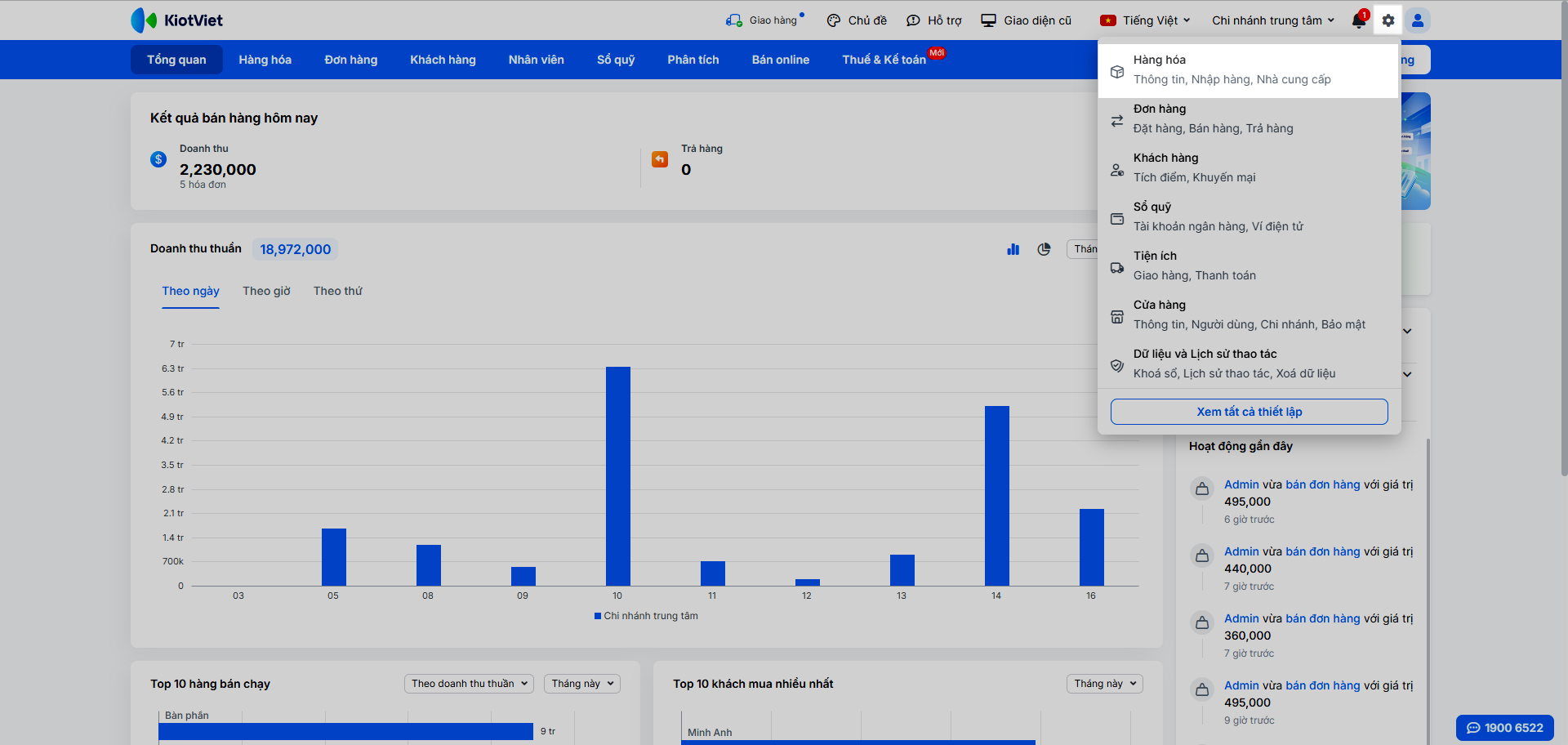Click the Đơn hàng swap-arrows icon
Screen dimensions: 1568x745
[x=1117, y=120]
